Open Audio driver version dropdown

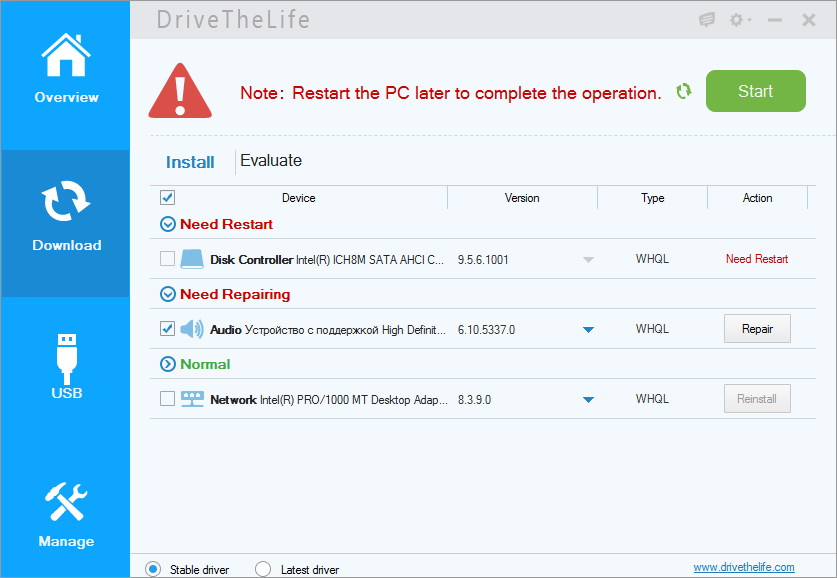(x=588, y=330)
